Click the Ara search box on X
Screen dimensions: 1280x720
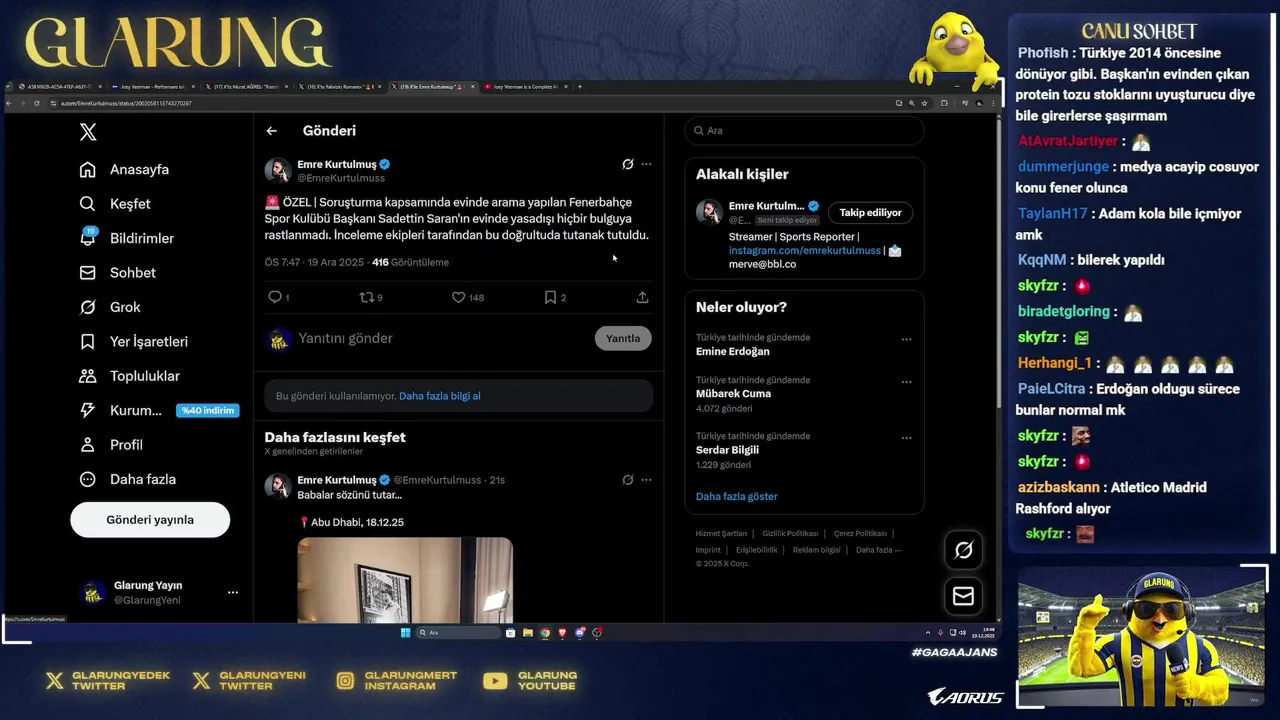click(804, 131)
